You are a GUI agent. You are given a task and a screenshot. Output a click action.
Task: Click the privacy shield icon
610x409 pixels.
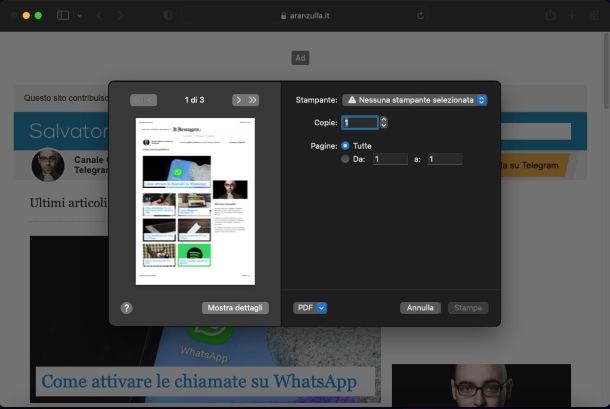168,15
